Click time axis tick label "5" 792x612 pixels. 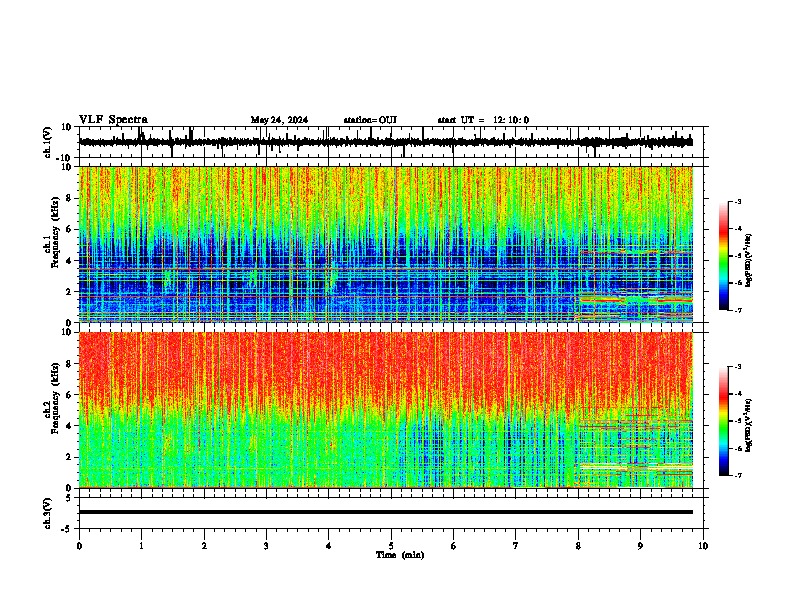(391, 546)
